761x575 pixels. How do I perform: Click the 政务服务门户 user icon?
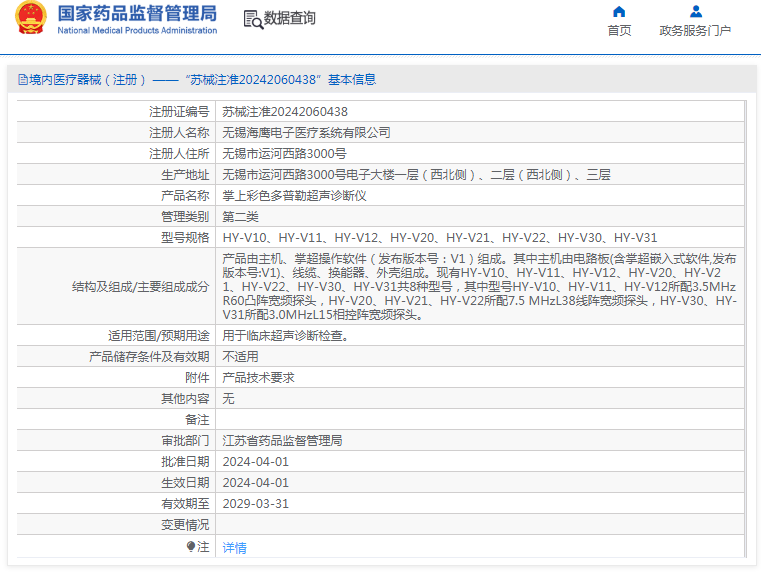click(x=695, y=11)
